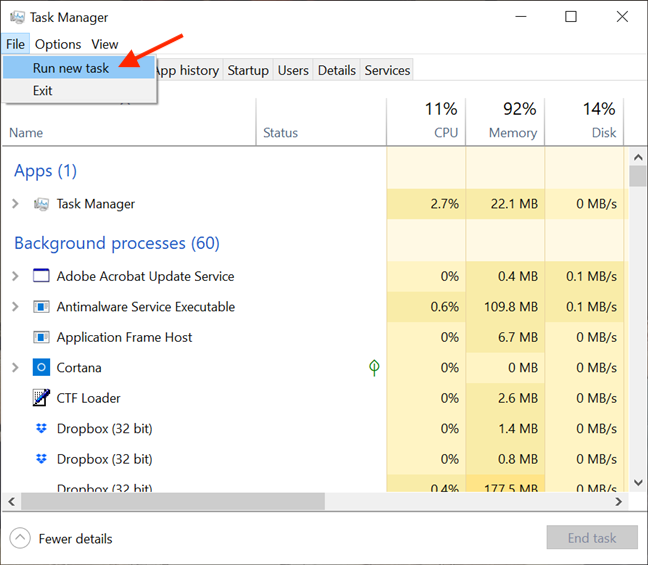Select the Cortana process name
This screenshot has width=648, height=565.
79,367
